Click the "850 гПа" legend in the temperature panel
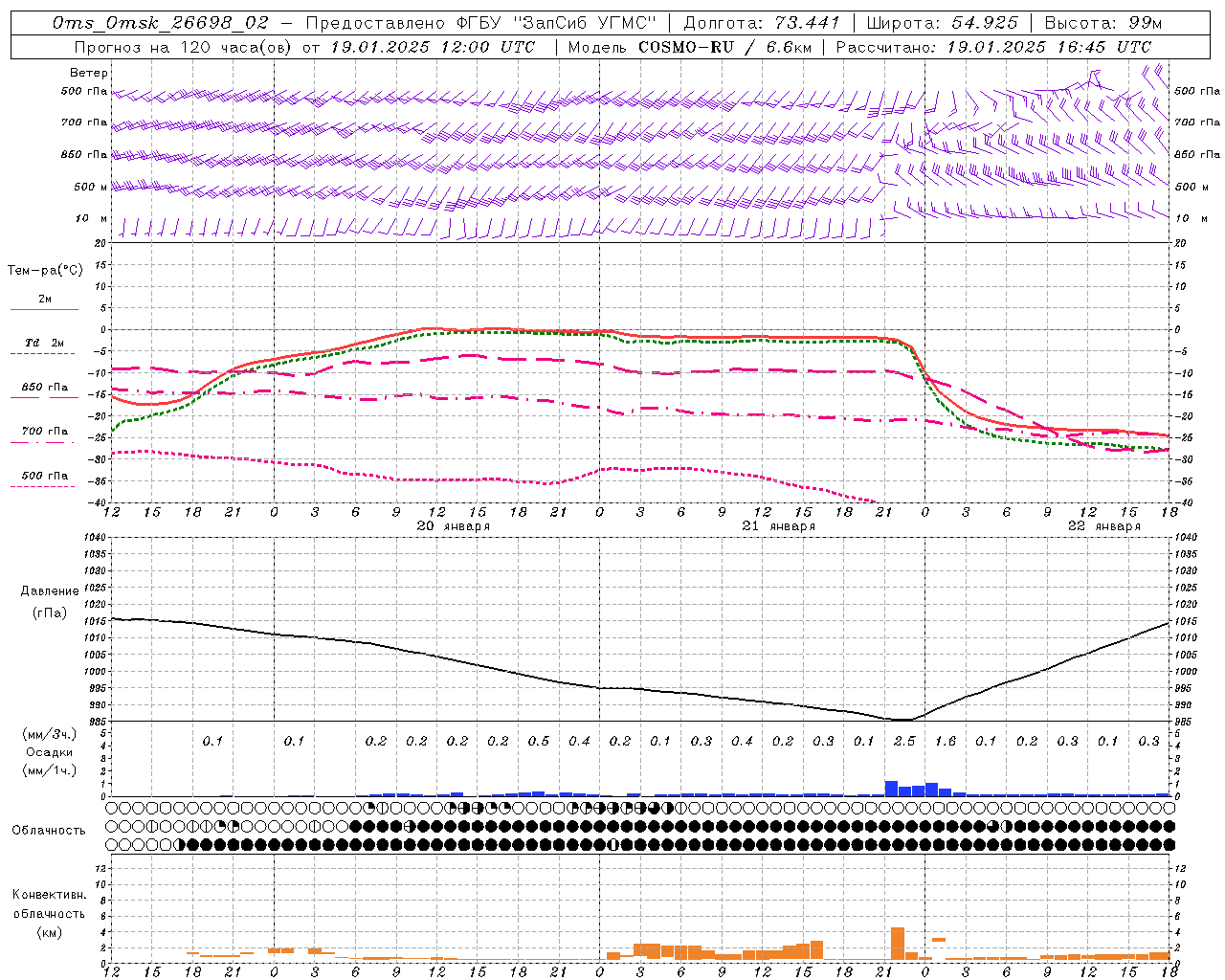 point(45,388)
